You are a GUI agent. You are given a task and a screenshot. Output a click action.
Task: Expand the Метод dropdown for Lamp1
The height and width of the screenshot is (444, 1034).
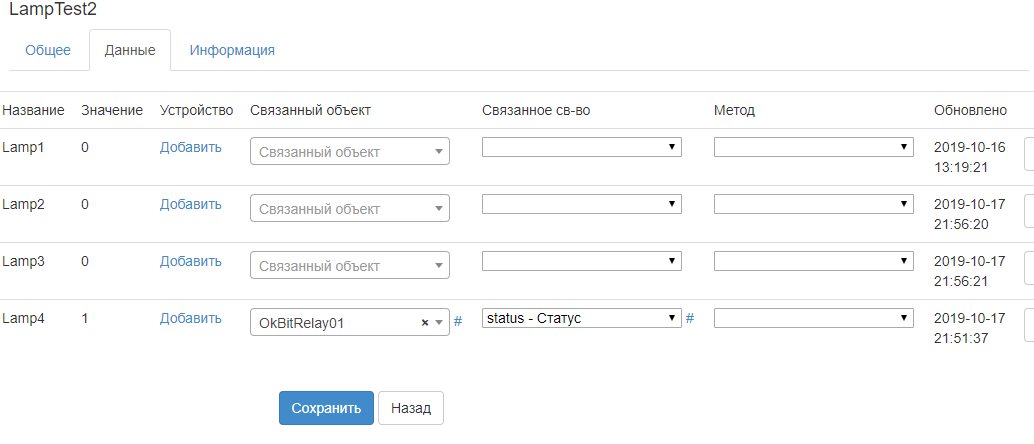click(813, 147)
